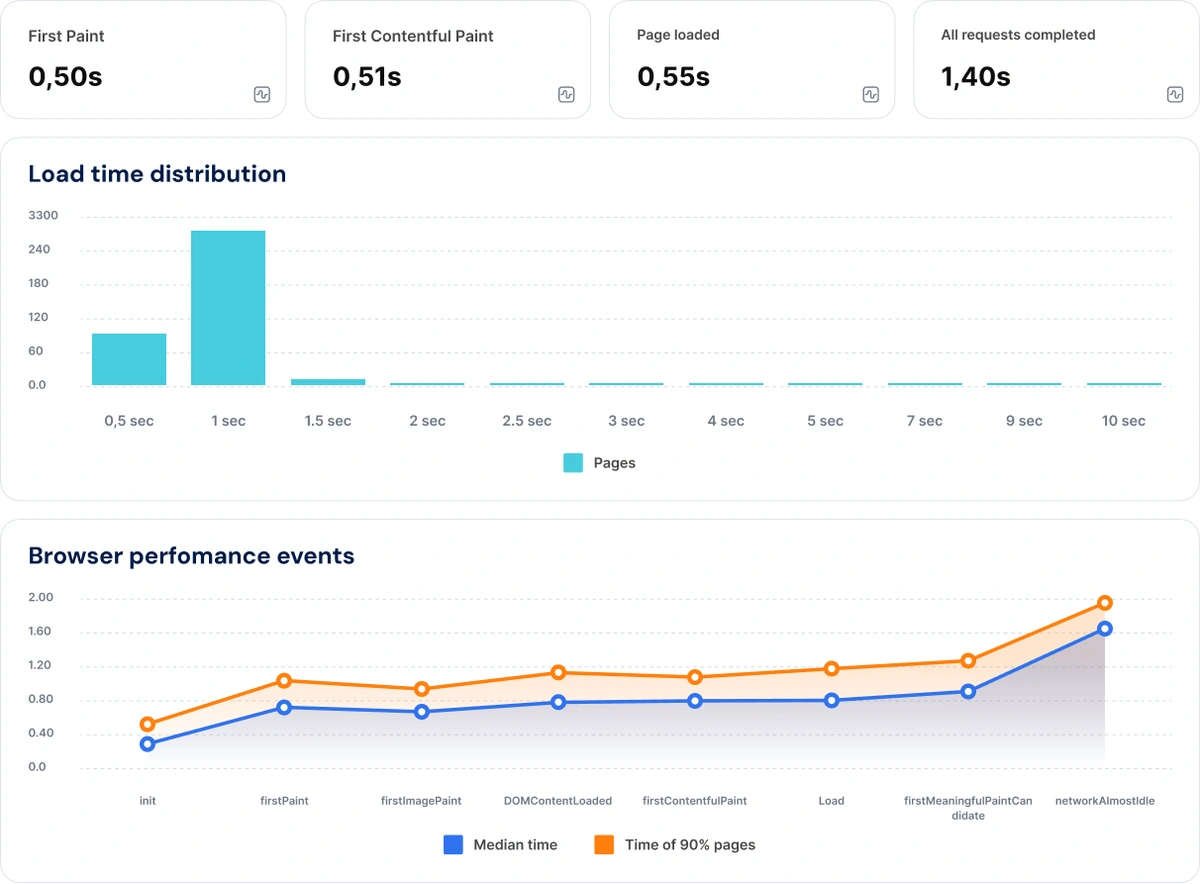Screen dimensions: 1200x884
Task: Click the blue Median time legend square
Action: click(x=455, y=845)
